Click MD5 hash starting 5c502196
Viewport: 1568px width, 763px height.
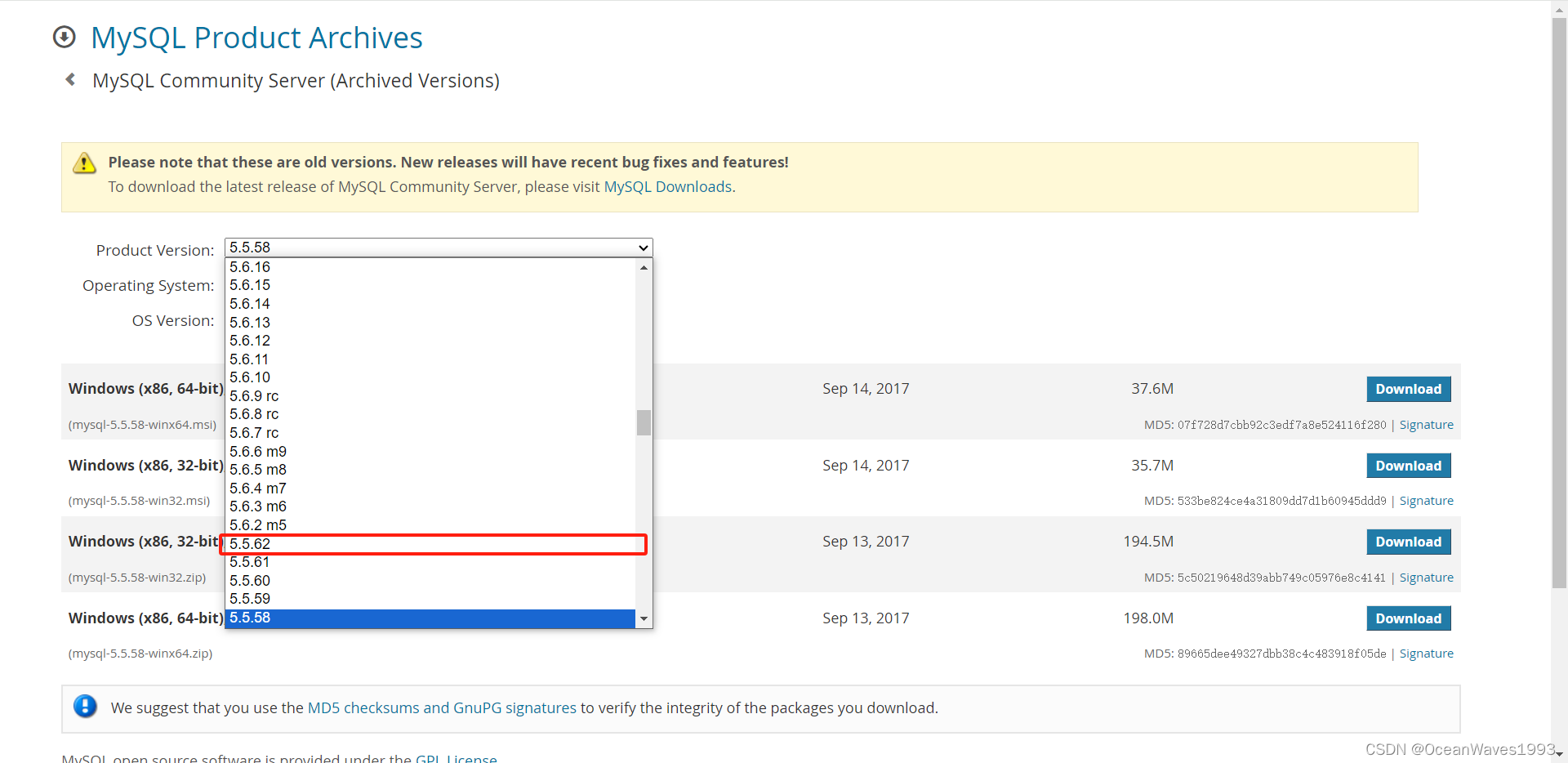pyautogui.click(x=1281, y=578)
